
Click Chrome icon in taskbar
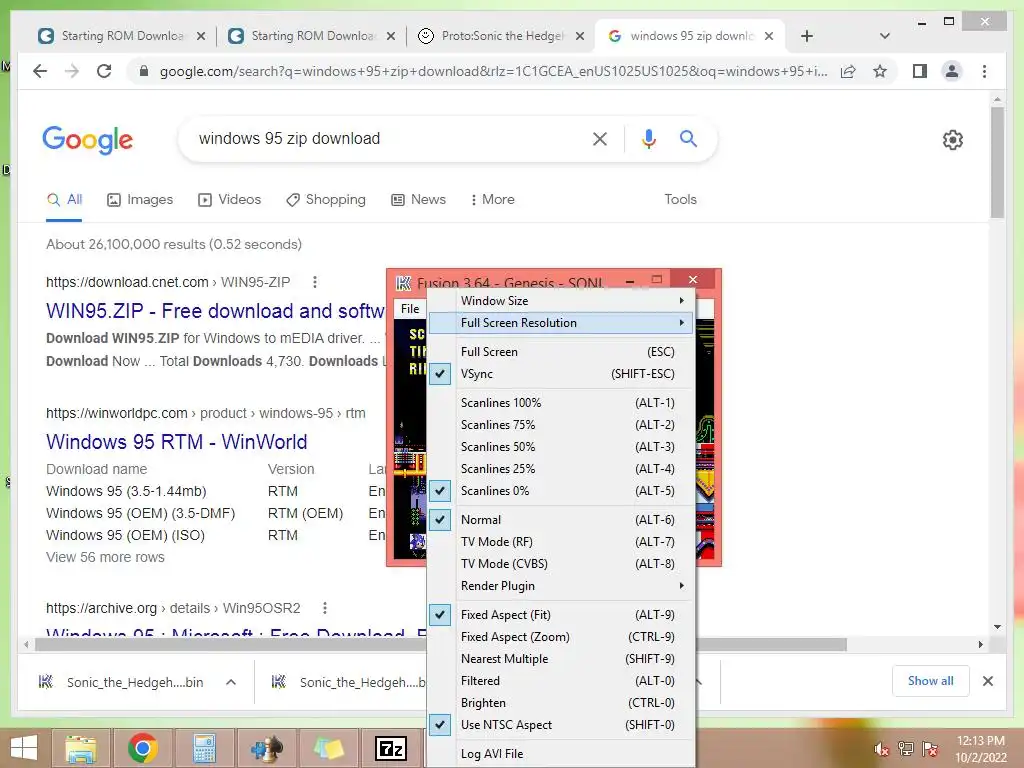143,748
